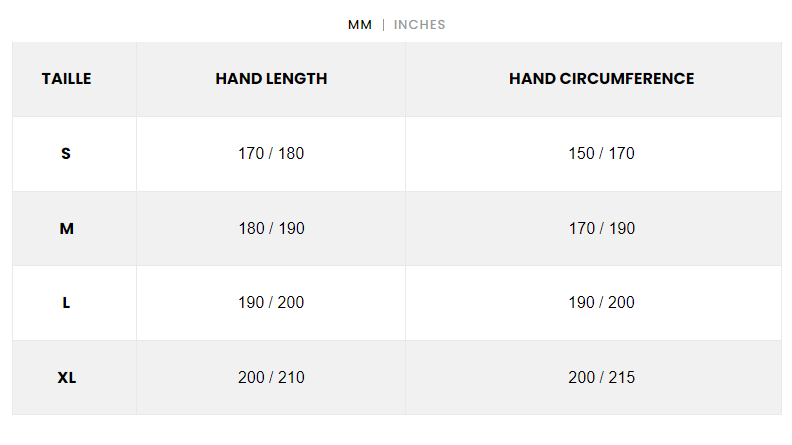792x445 pixels.
Task: Choose size S in the table
Action: [66, 154]
